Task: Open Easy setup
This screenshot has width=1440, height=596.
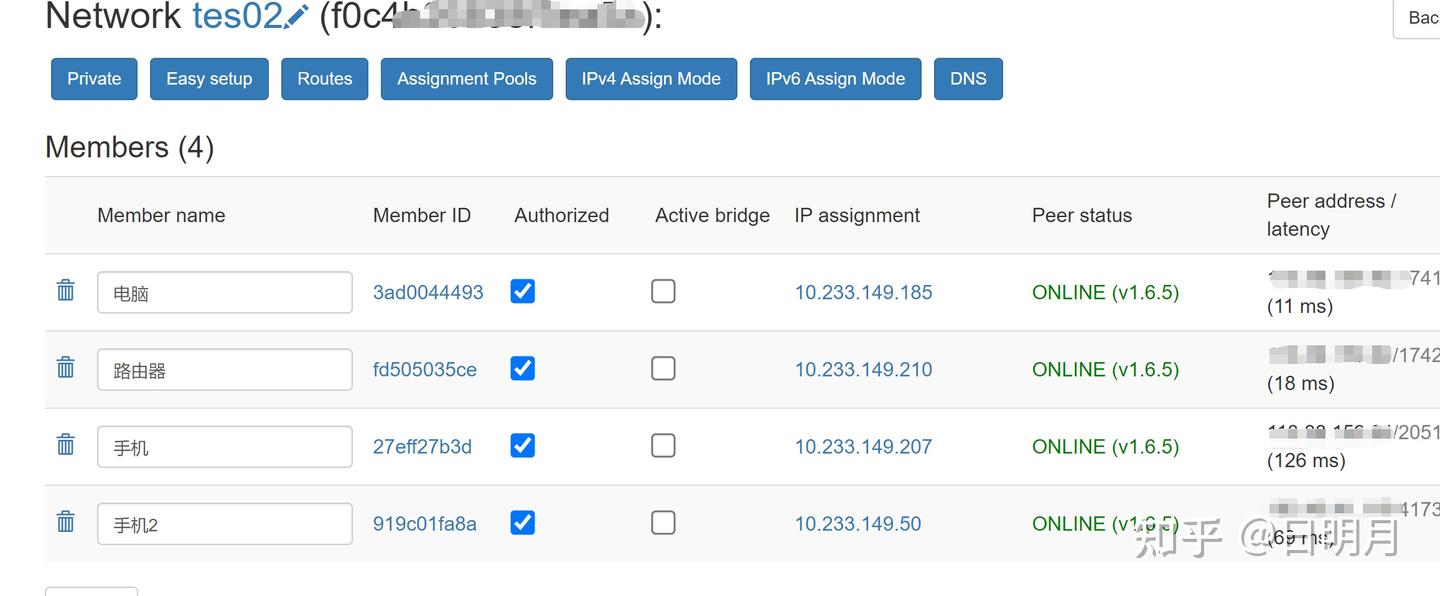Action: click(209, 79)
